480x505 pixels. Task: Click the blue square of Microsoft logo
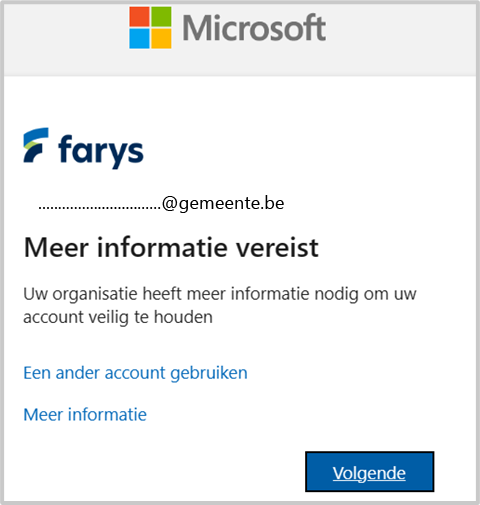point(139,39)
